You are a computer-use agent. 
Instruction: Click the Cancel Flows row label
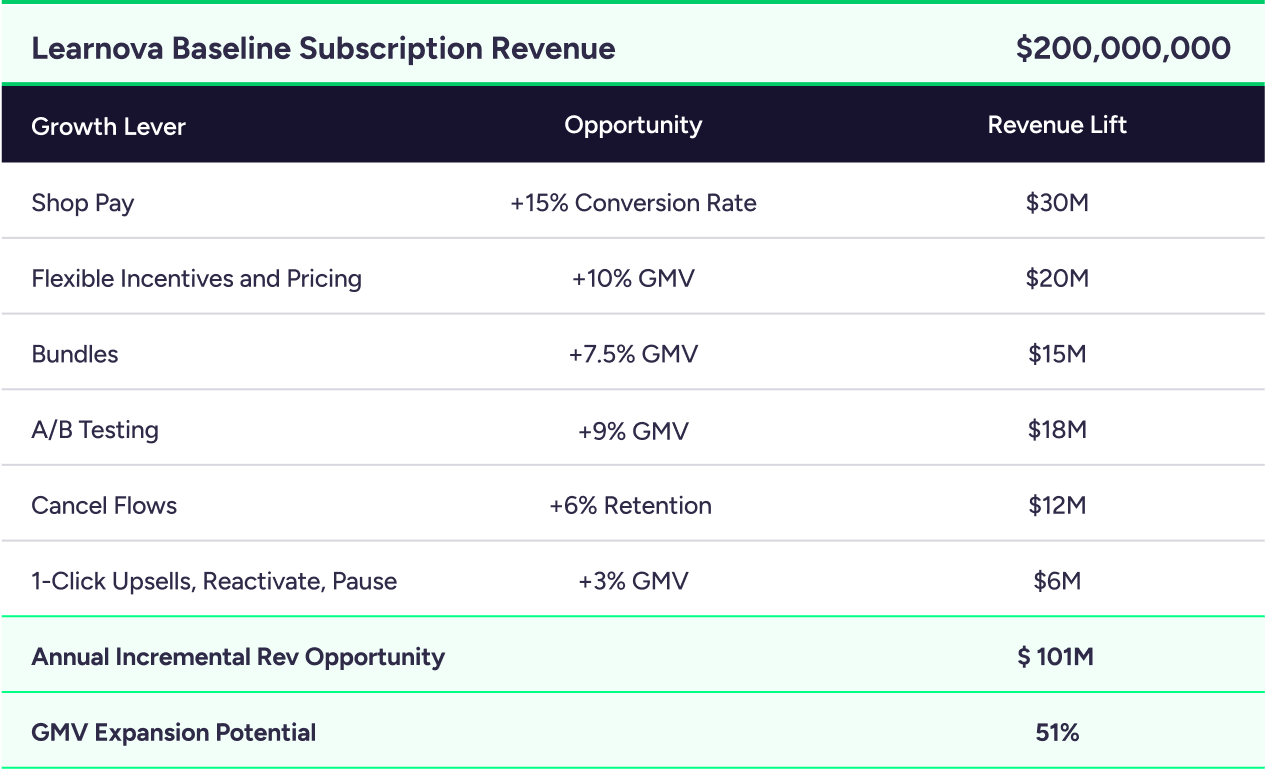point(104,505)
